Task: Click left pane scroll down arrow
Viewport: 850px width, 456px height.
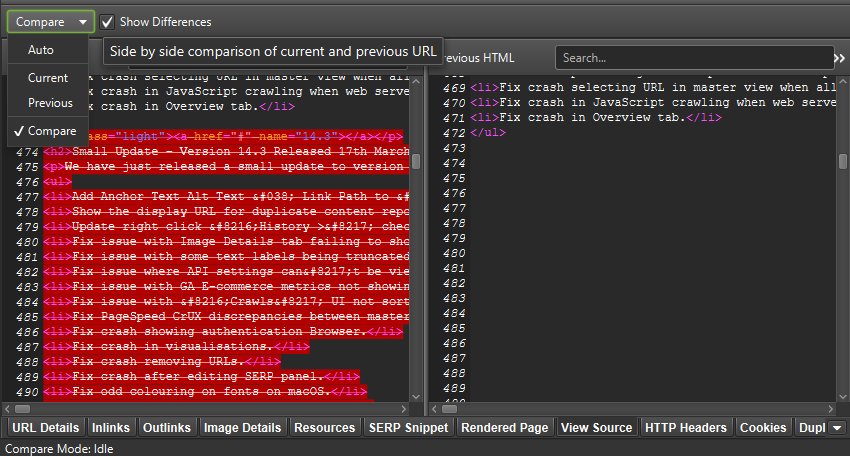Action: (416, 397)
